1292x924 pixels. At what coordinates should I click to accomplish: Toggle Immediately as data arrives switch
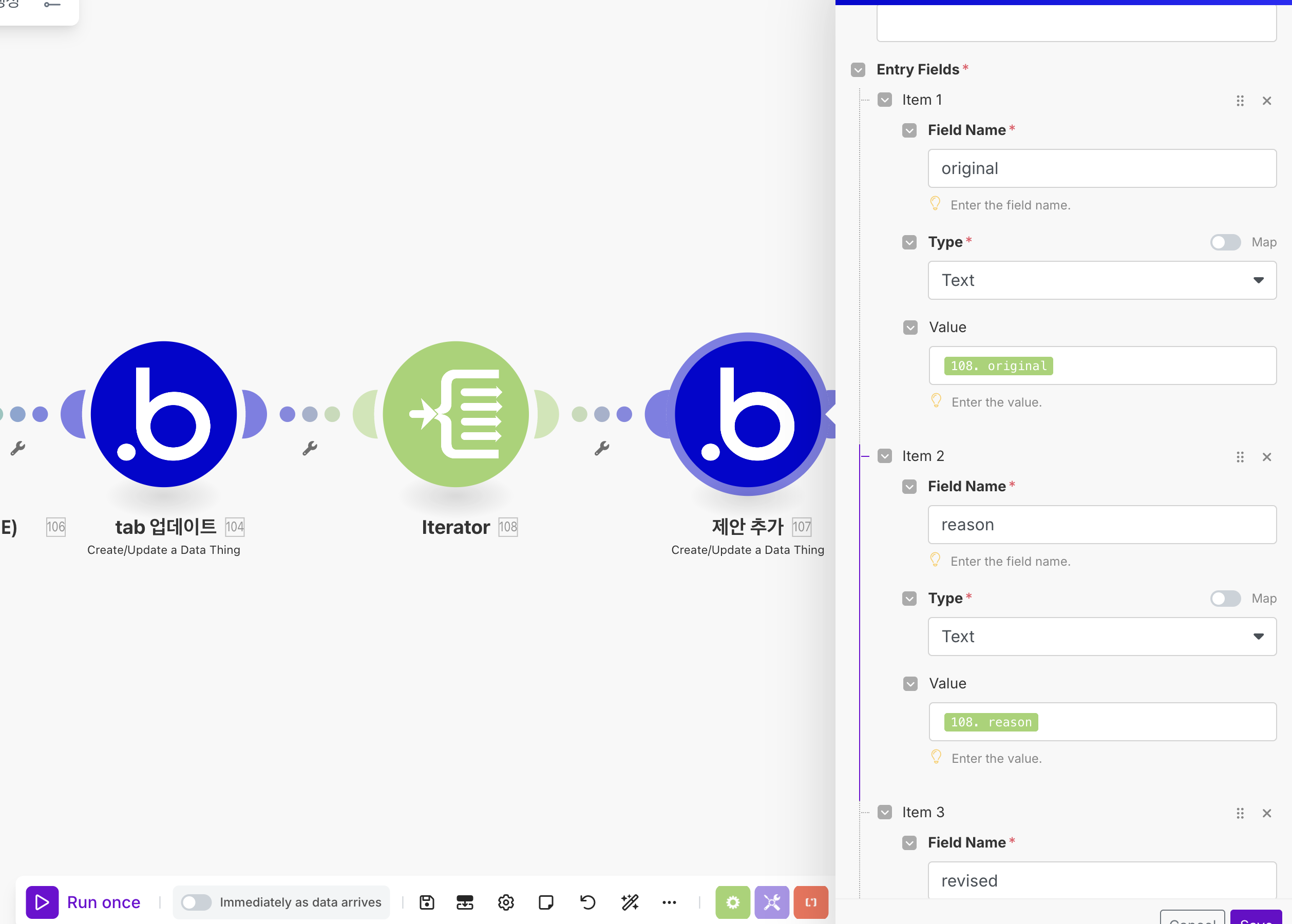pyautogui.click(x=196, y=902)
